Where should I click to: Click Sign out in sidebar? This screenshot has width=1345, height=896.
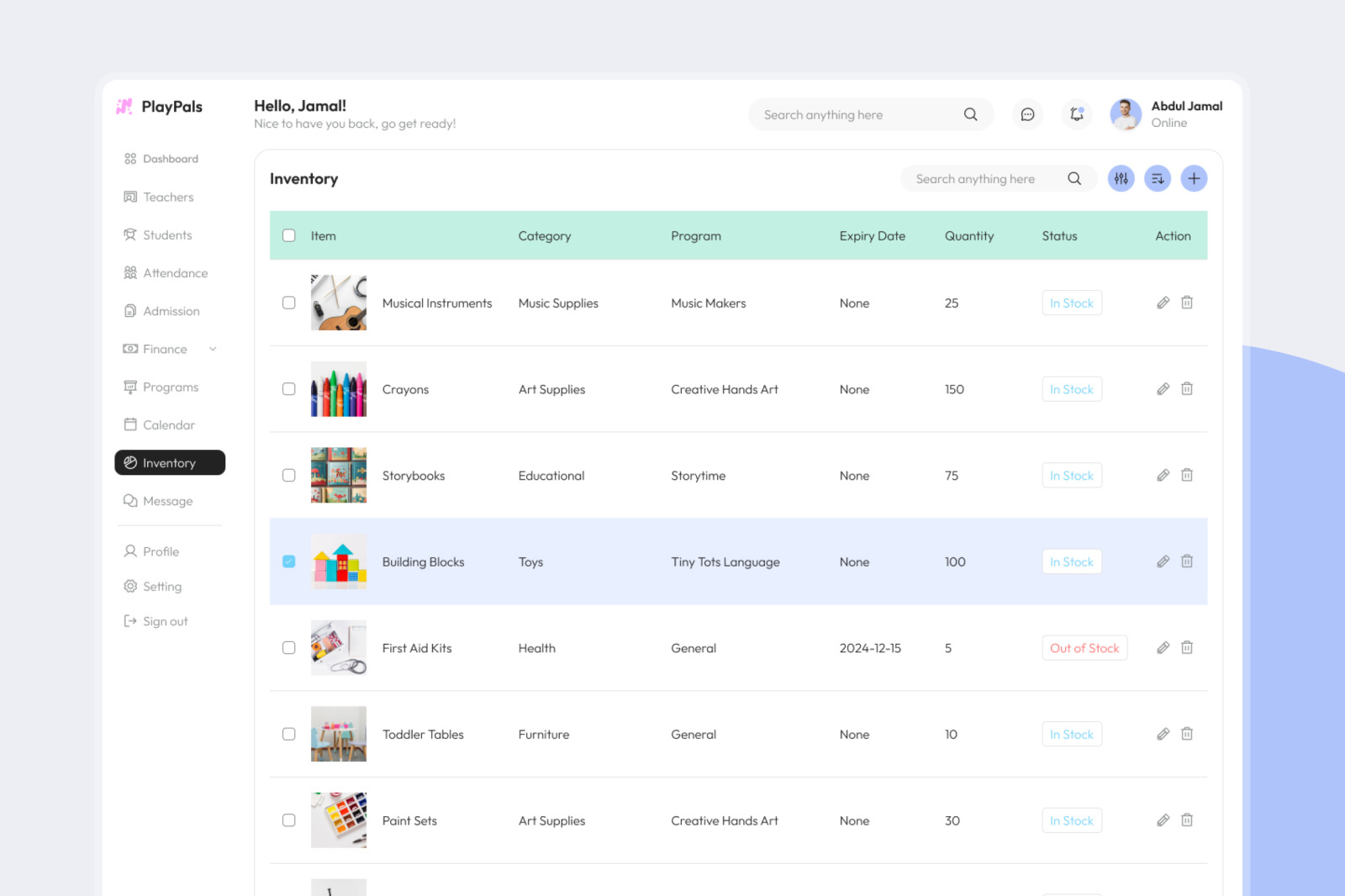tap(165, 621)
